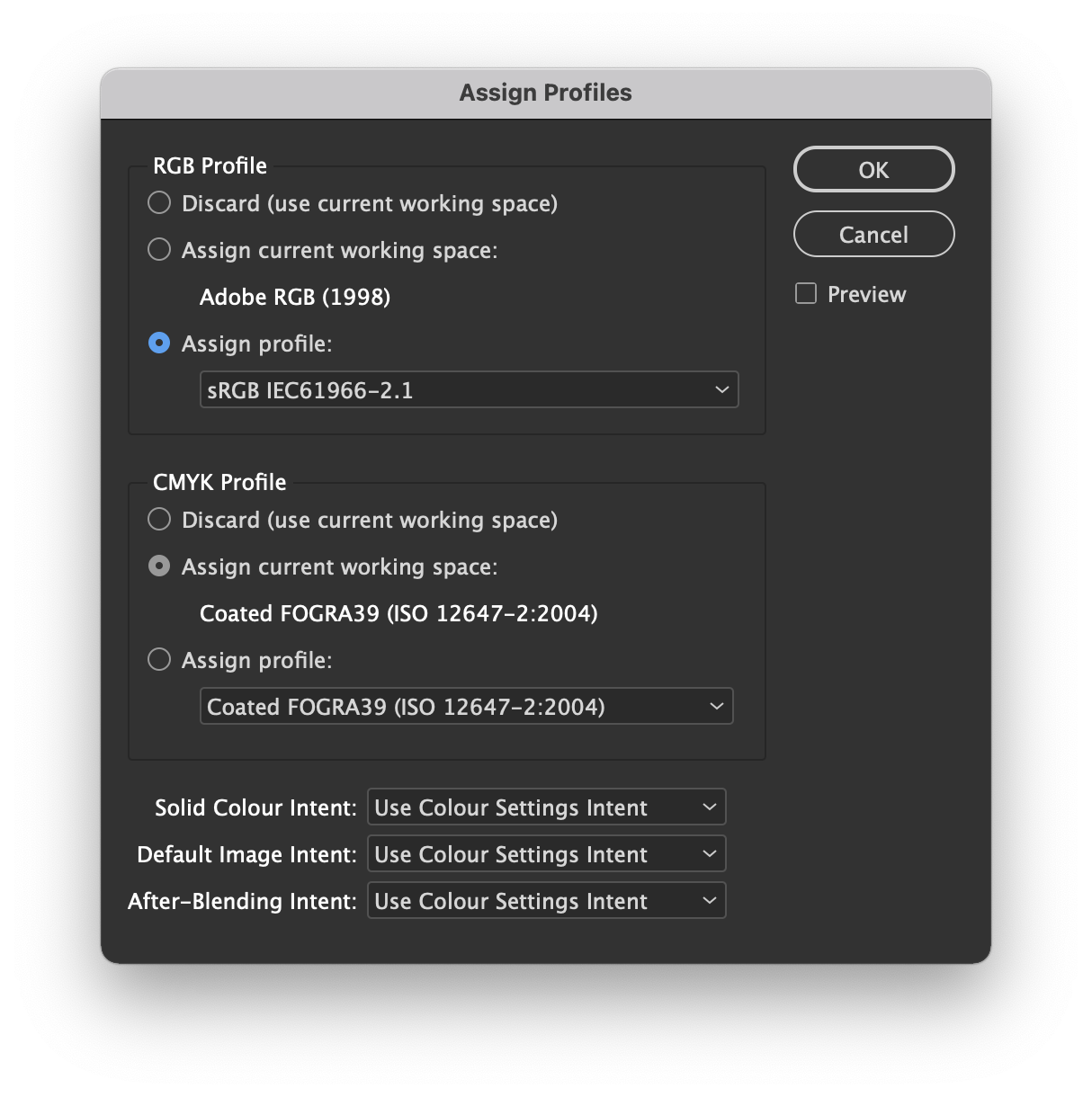Click the OK button
This screenshot has height=1097, width=1092.
873,169
